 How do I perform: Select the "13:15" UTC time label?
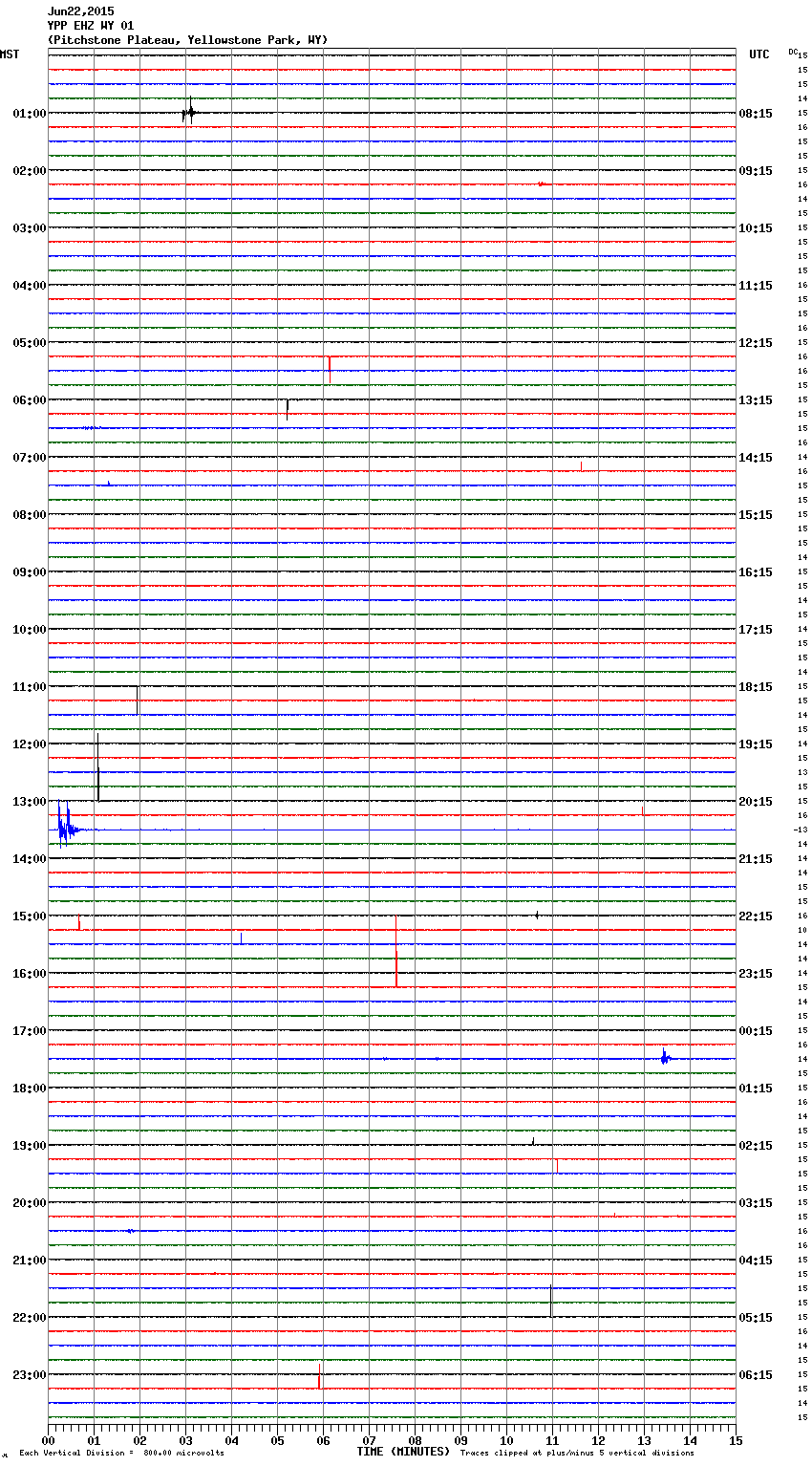pos(756,400)
